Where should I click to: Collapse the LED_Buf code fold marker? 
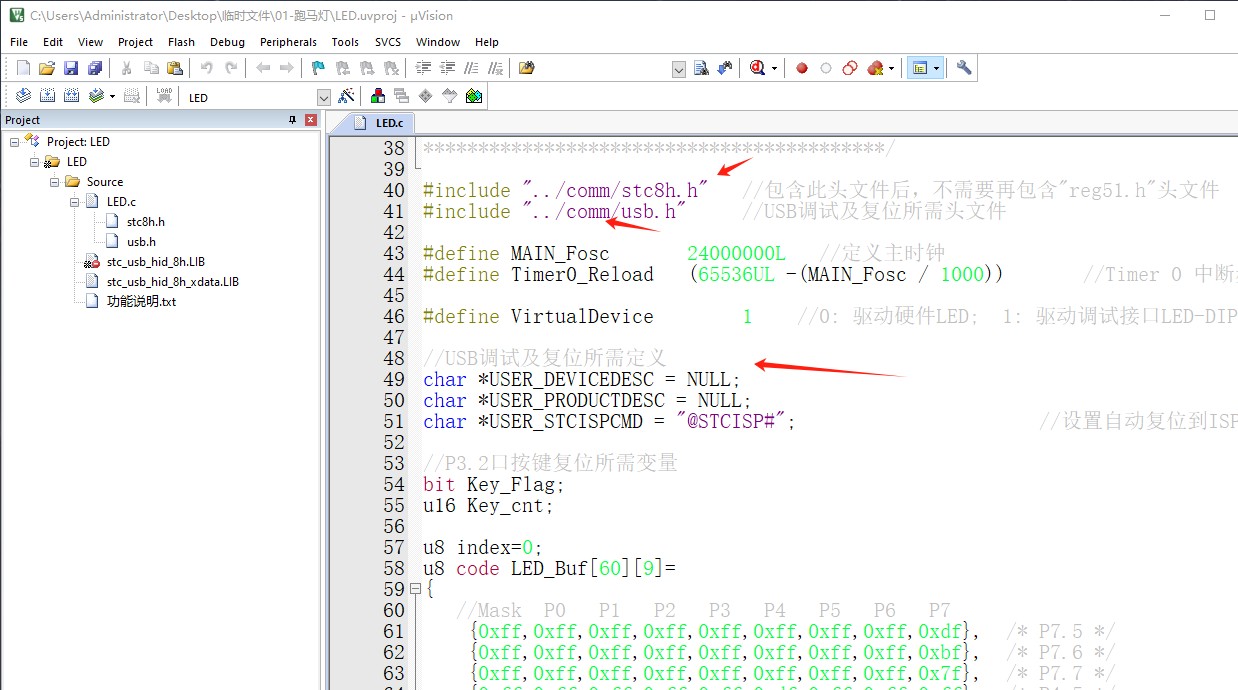(415, 589)
